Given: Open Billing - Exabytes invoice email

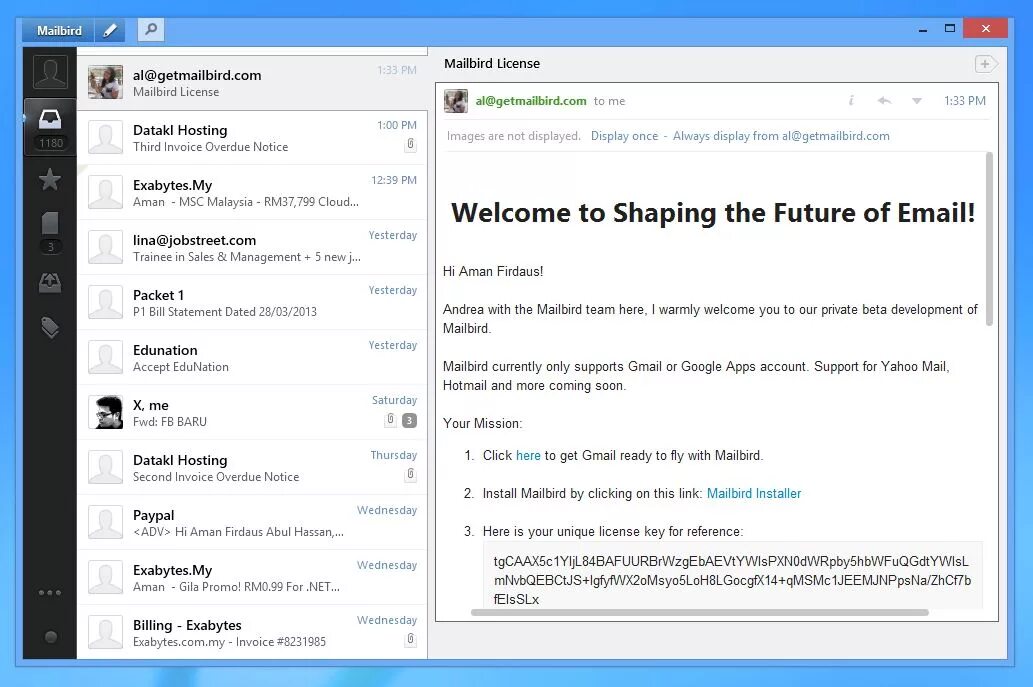Looking at the screenshot, I should coord(252,632).
